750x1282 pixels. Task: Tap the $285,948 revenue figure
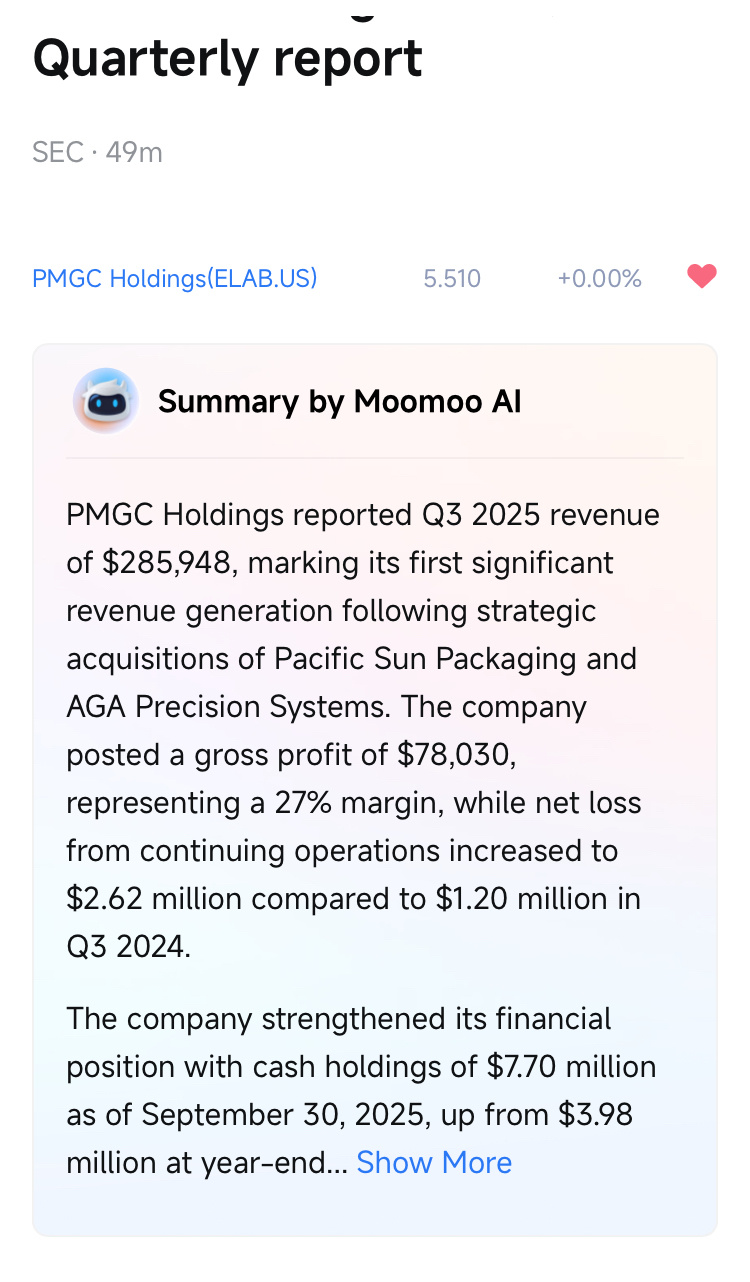coord(170,563)
